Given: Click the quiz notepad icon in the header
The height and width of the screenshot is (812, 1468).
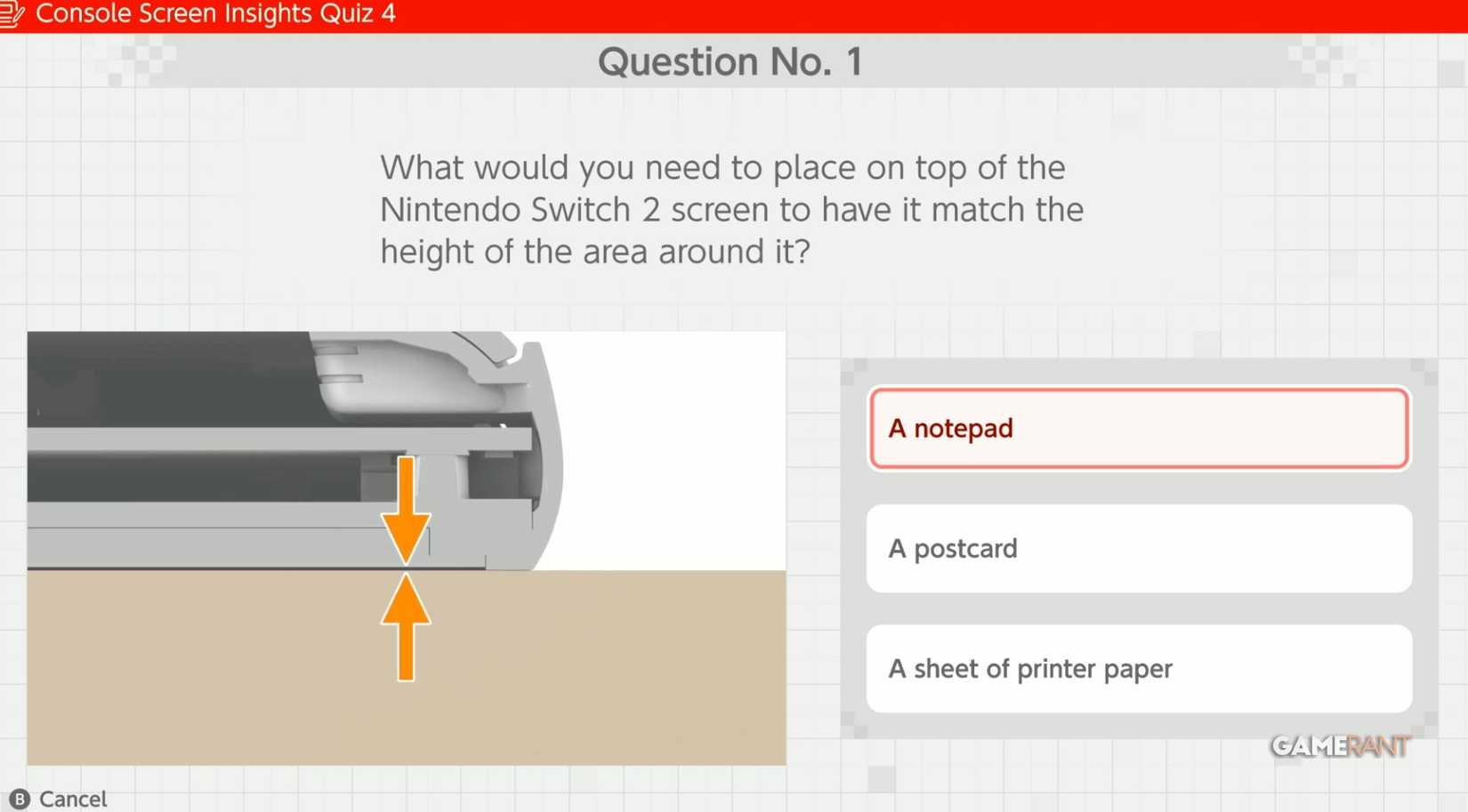Looking at the screenshot, I should pyautogui.click(x=12, y=14).
